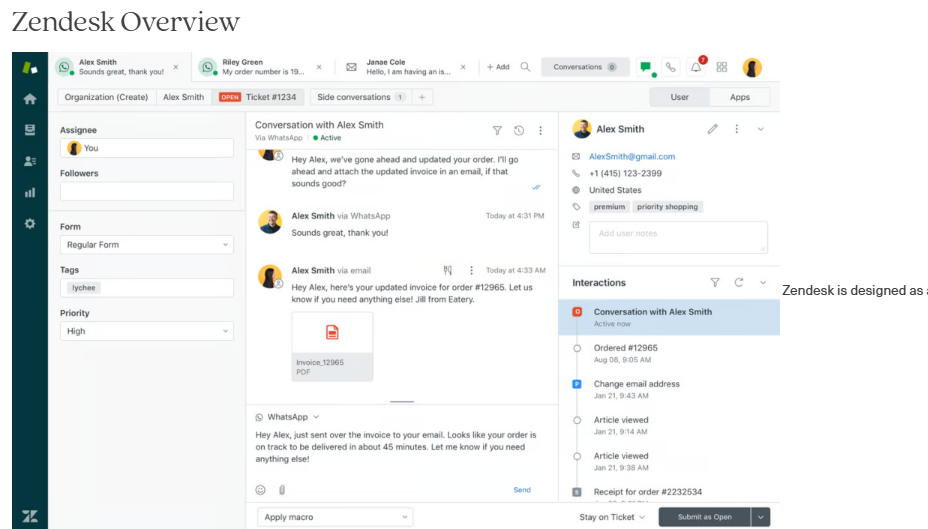Image resolution: width=928 pixels, height=529 pixels.
Task: Open the Form dropdown showing Regular Form
Action: (x=147, y=244)
